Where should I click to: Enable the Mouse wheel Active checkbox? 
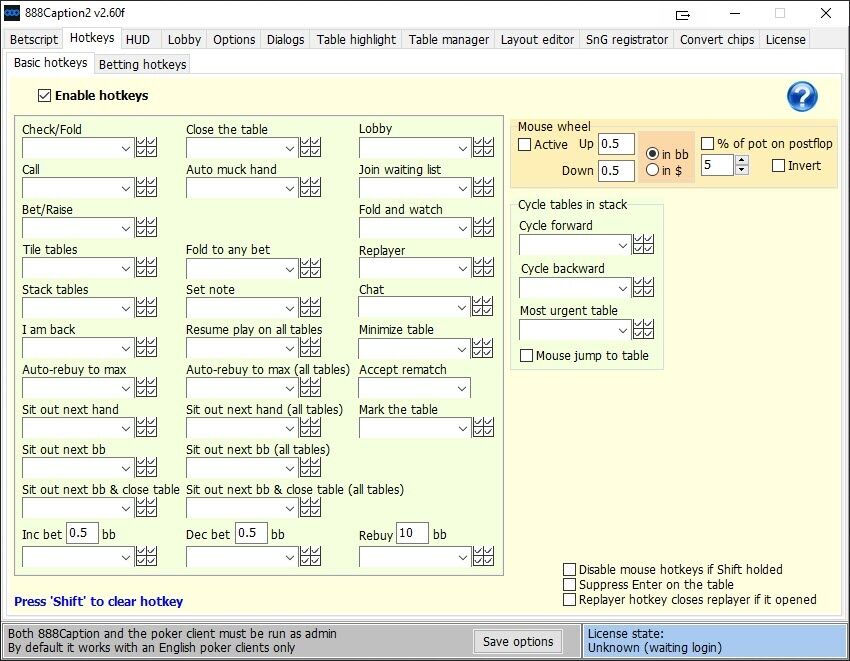[524, 144]
